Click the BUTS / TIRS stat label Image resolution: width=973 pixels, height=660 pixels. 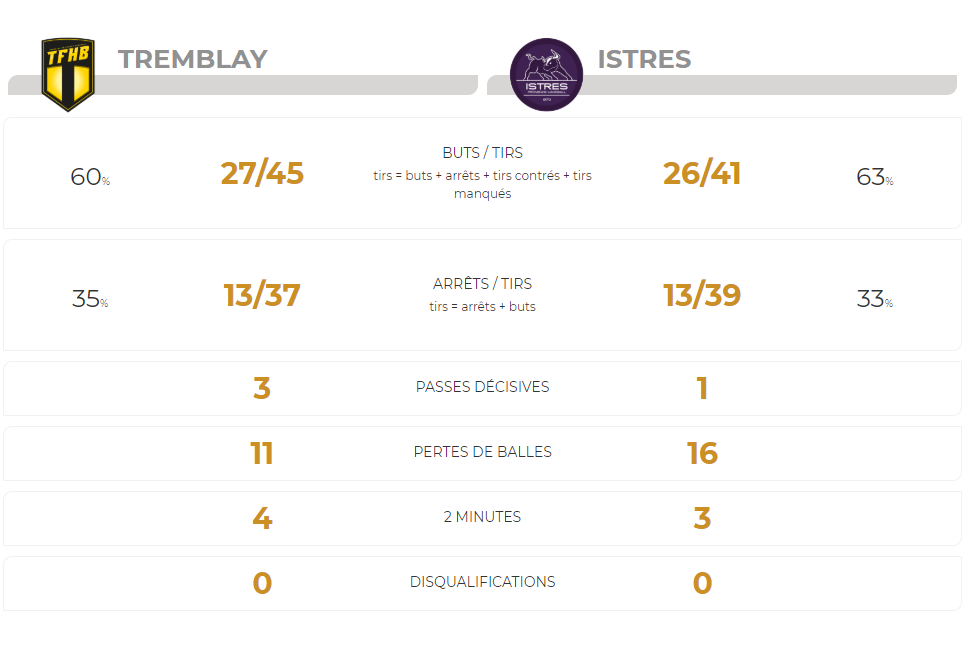point(482,153)
